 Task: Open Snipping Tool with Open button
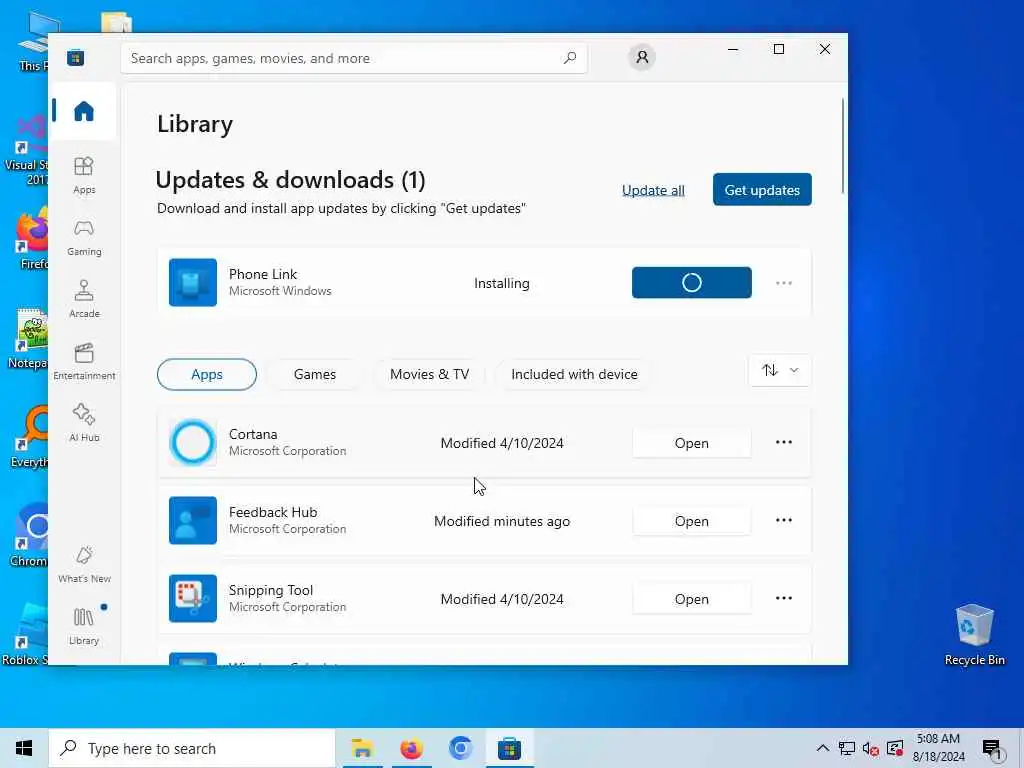tap(692, 599)
